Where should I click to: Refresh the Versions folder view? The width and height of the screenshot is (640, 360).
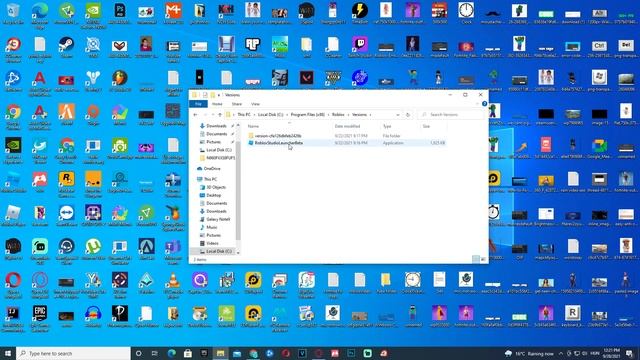[408, 115]
